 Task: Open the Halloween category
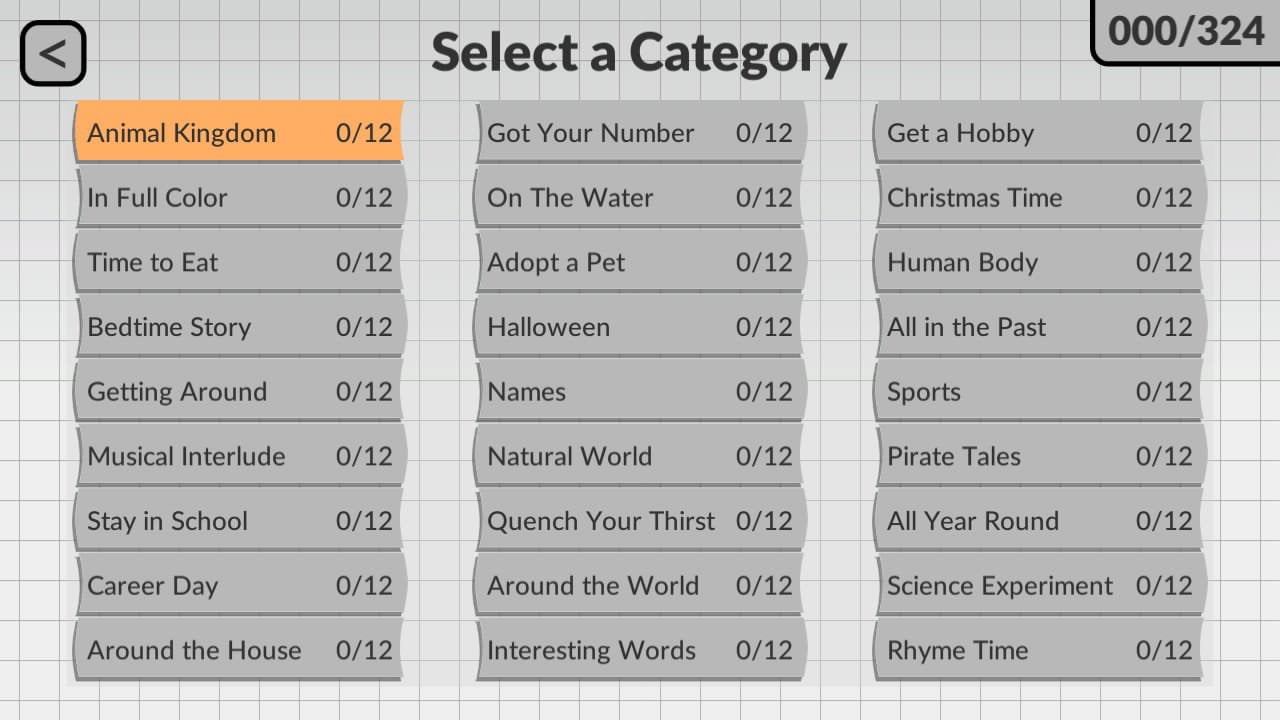pos(639,327)
